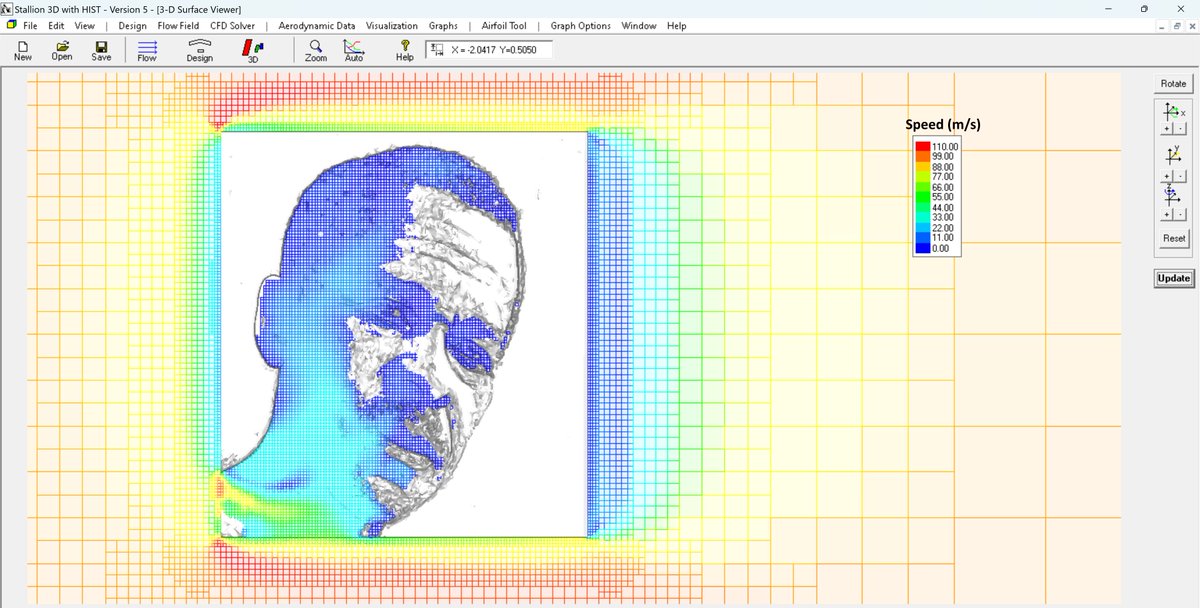1200x608 pixels.
Task: Click the Auto scaling graph icon
Action: point(353,48)
